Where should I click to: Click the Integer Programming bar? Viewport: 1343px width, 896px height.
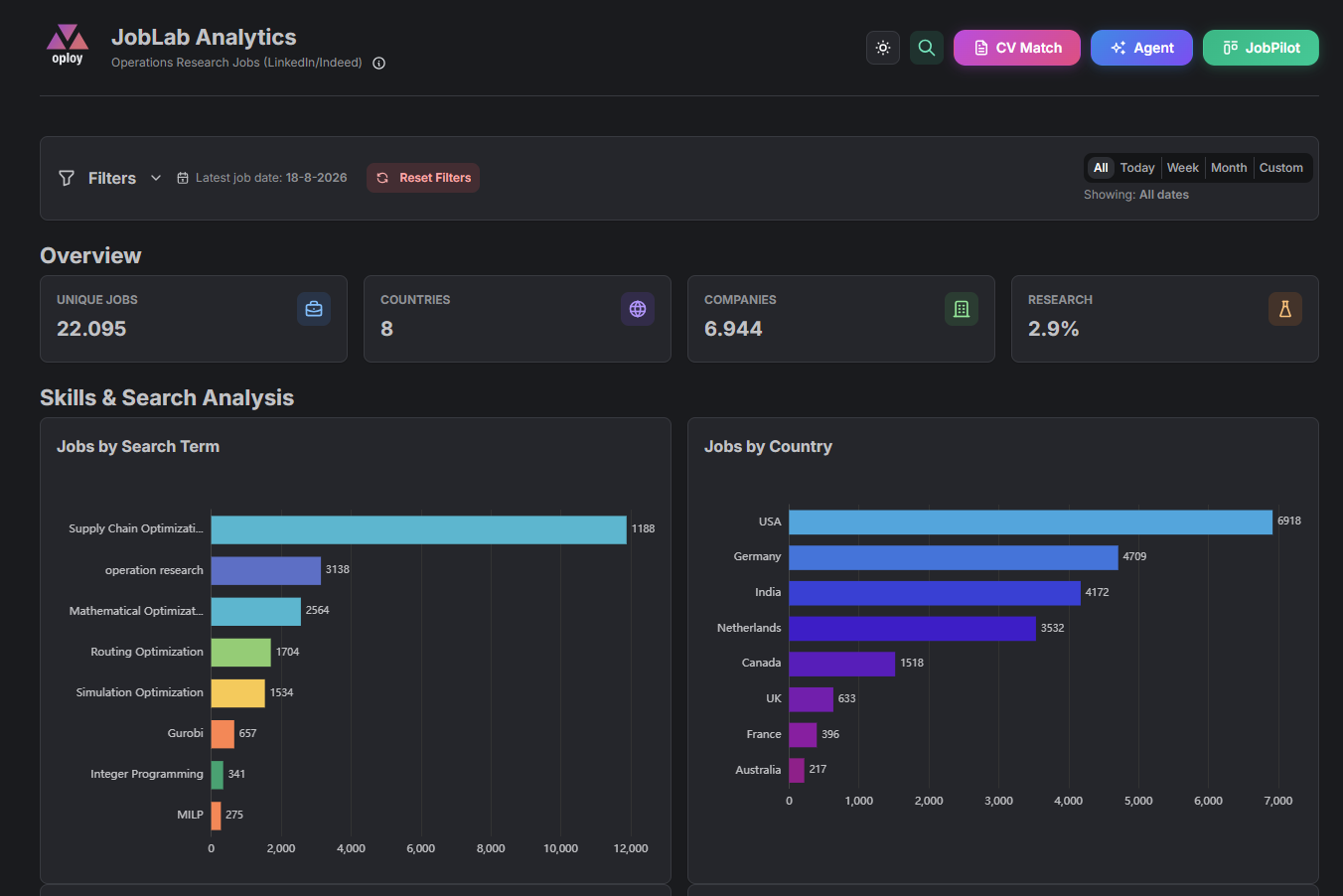218,774
